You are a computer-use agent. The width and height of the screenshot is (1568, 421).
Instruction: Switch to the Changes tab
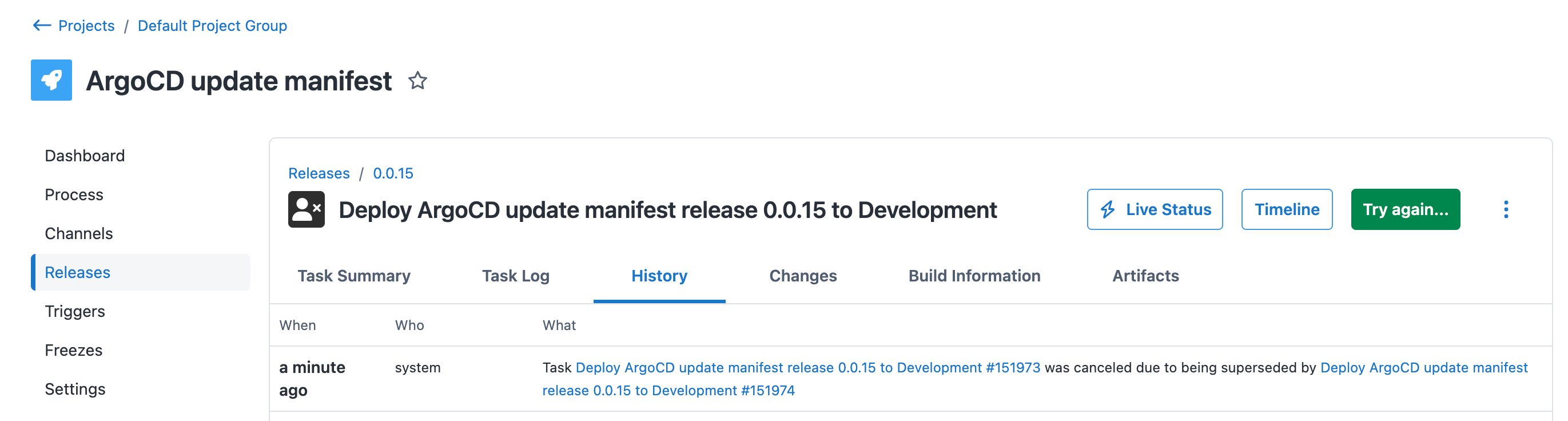(x=803, y=276)
